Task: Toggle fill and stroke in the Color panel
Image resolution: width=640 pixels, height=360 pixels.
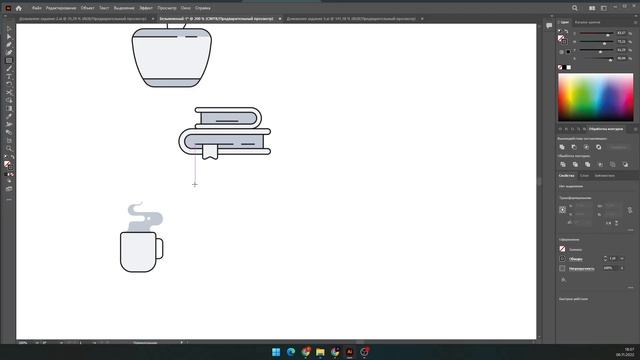Action: pyautogui.click(x=562, y=39)
